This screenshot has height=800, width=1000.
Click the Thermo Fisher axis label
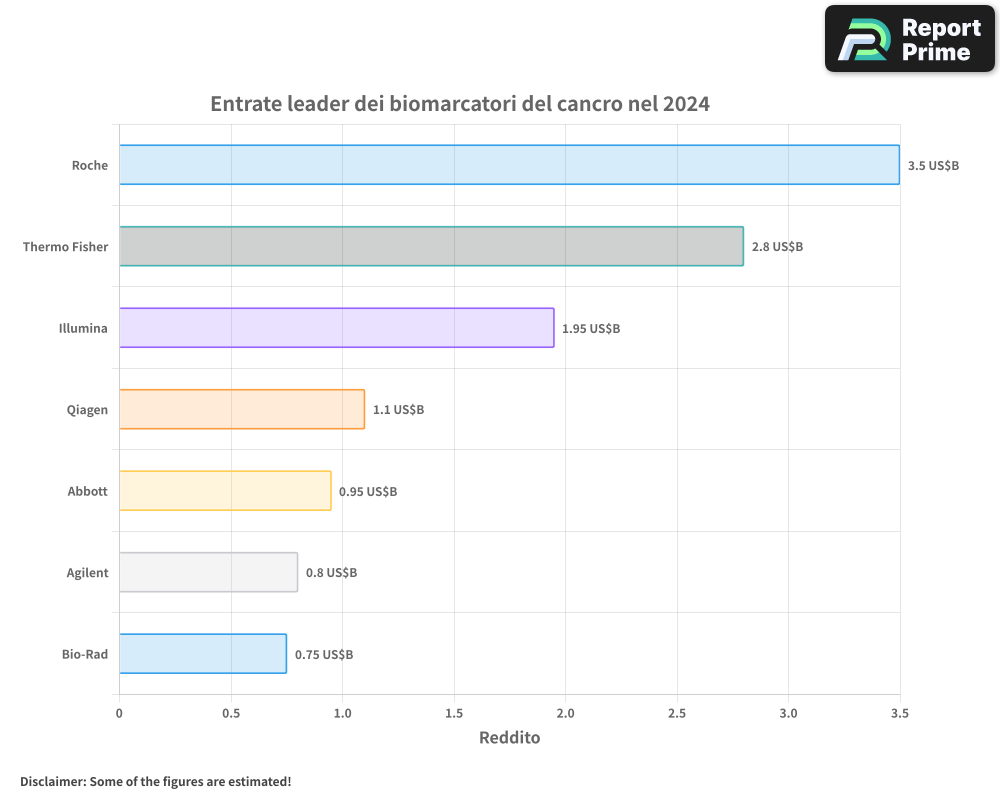point(65,246)
